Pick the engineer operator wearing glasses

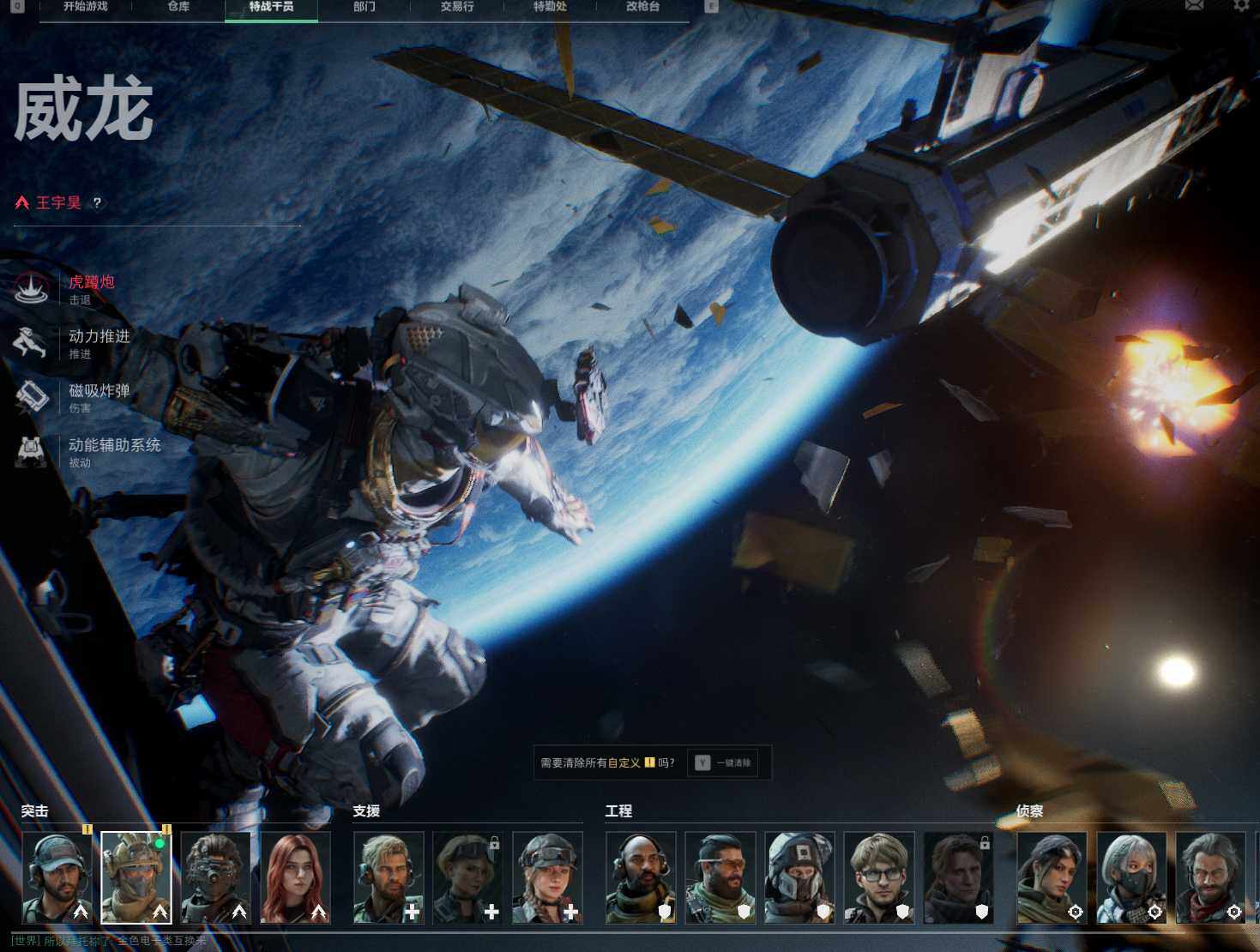[878, 877]
